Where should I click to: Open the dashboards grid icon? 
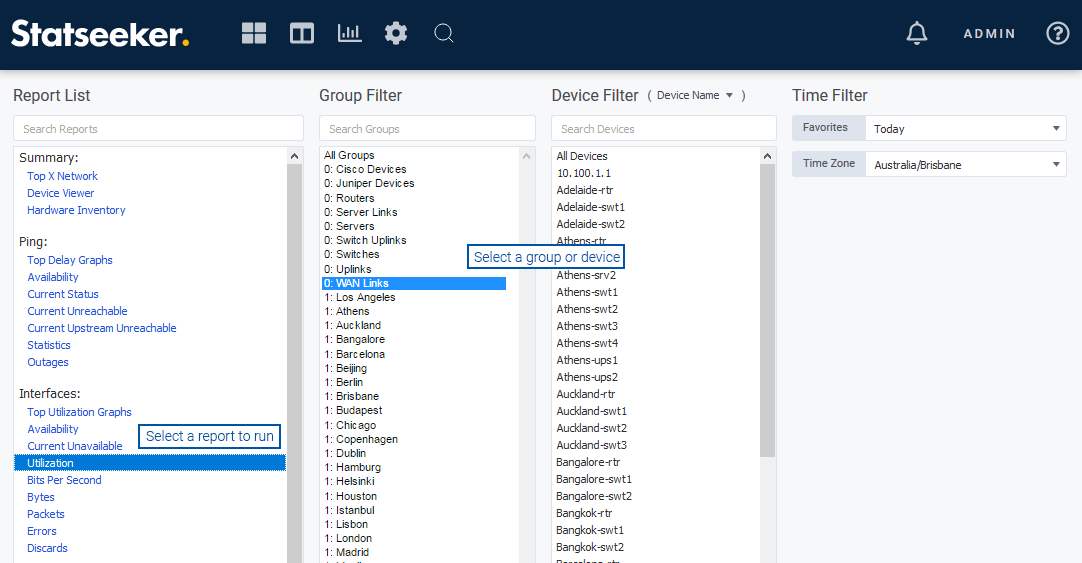click(x=254, y=33)
